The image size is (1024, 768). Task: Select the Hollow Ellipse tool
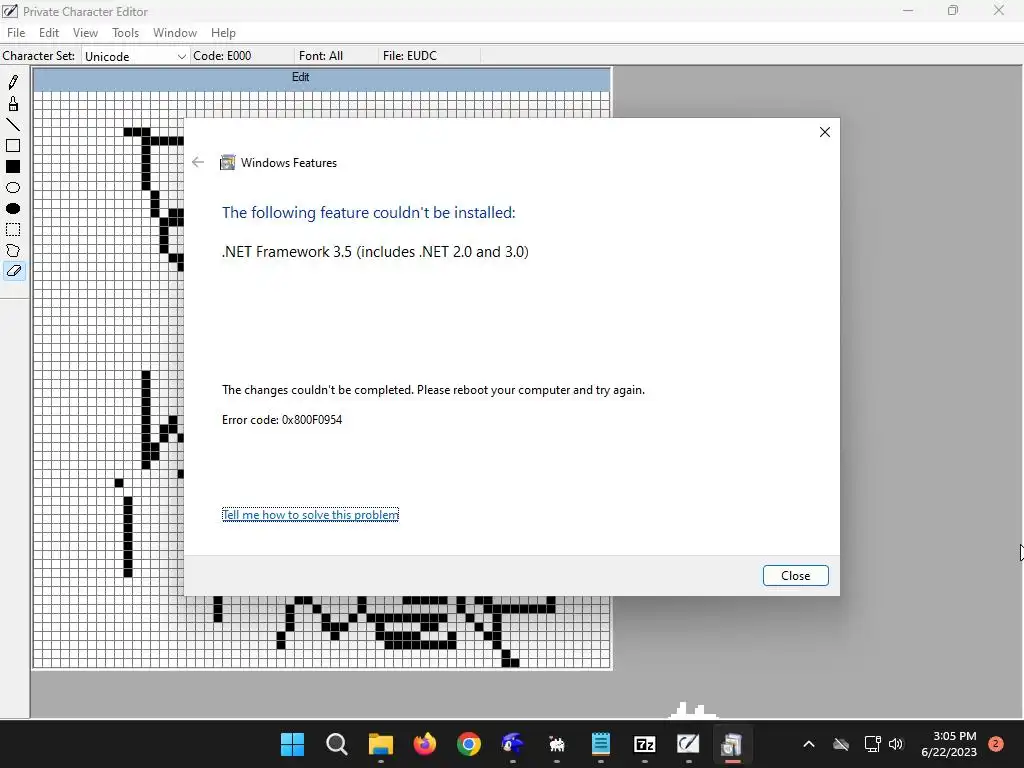pyautogui.click(x=13, y=187)
